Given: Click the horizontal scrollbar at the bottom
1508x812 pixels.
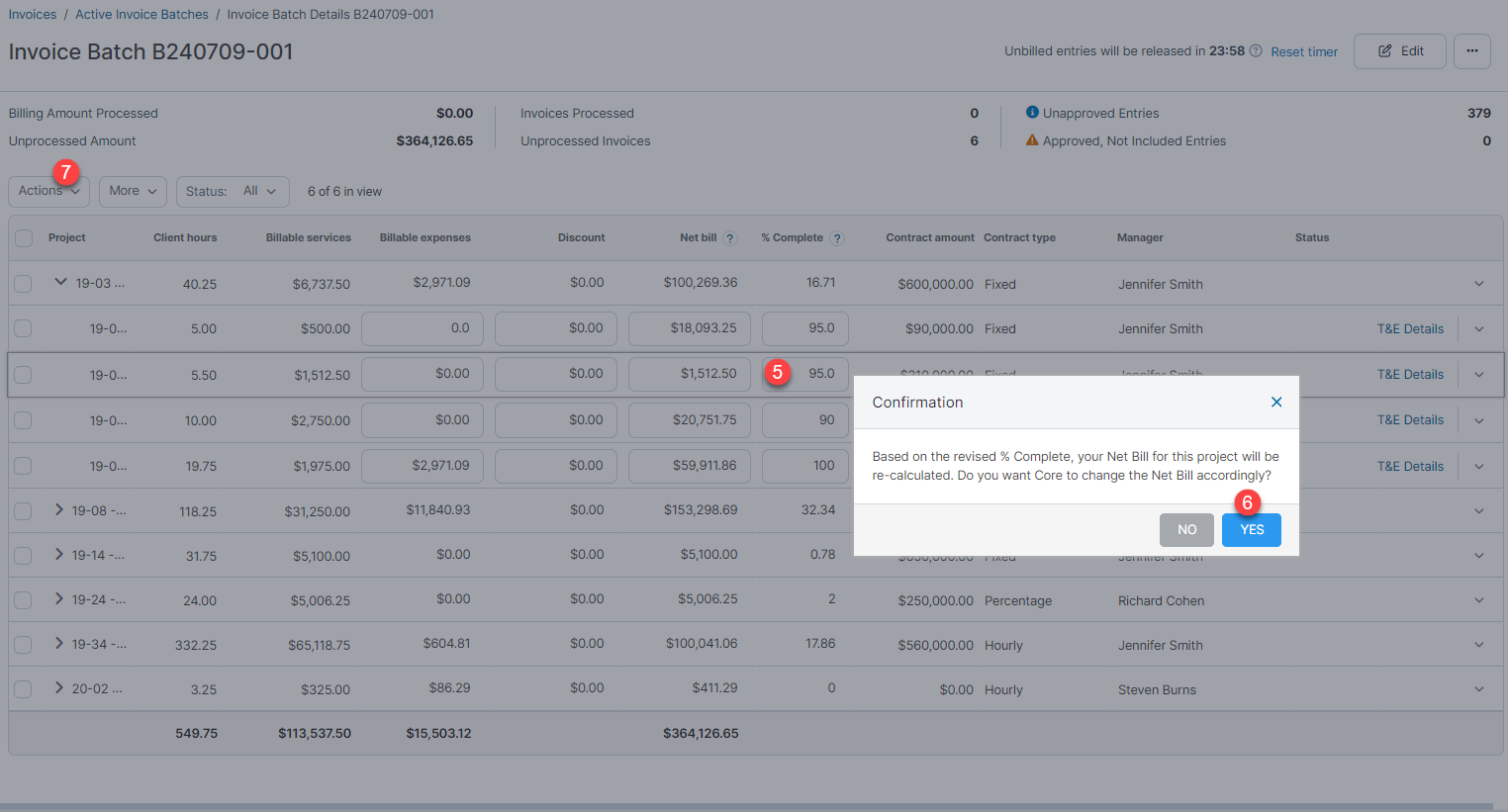Looking at the screenshot, I should [746, 807].
